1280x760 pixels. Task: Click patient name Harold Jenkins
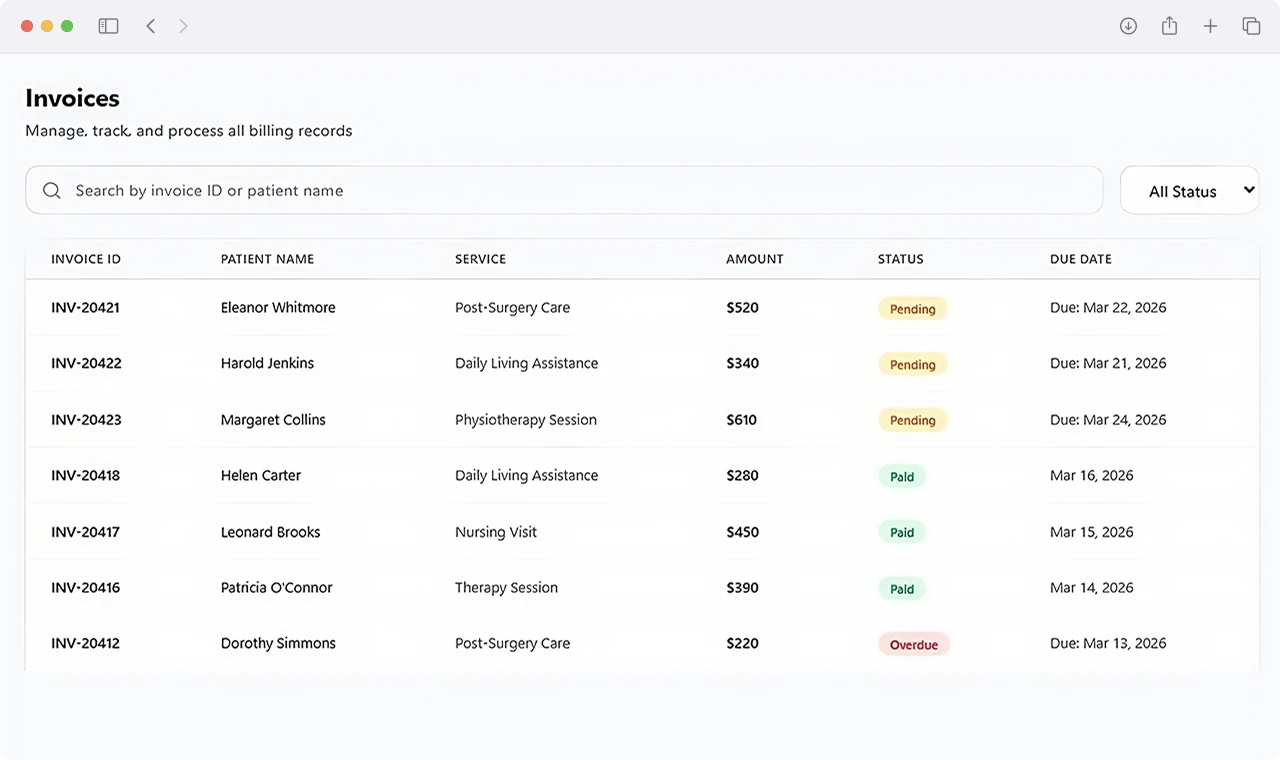[x=267, y=364]
